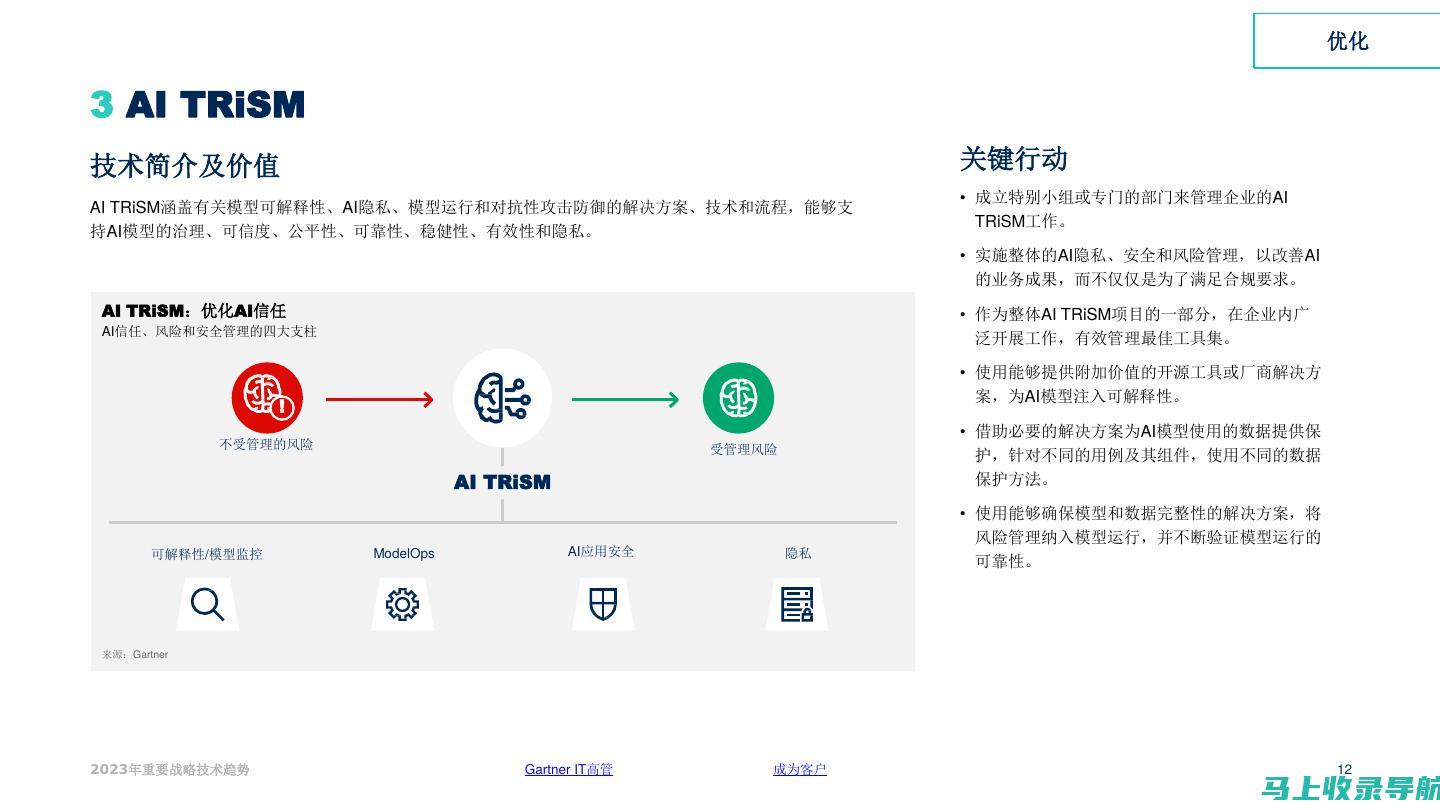
Task: Click the bold AI TRiSM label under center icon
Action: tap(502, 482)
